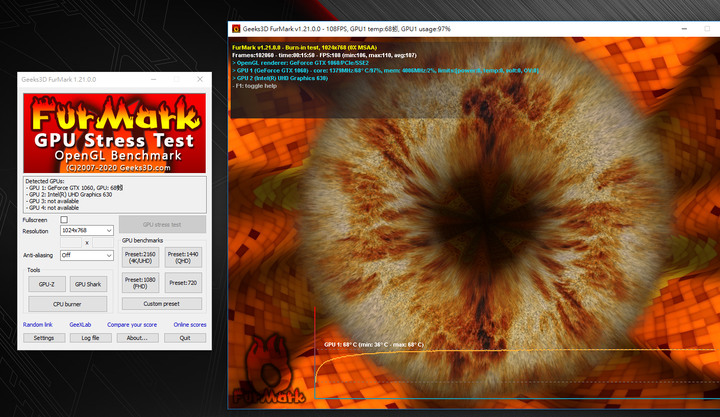The width and height of the screenshot is (720, 417).
Task: Open the Compare your score link
Action: click(132, 325)
